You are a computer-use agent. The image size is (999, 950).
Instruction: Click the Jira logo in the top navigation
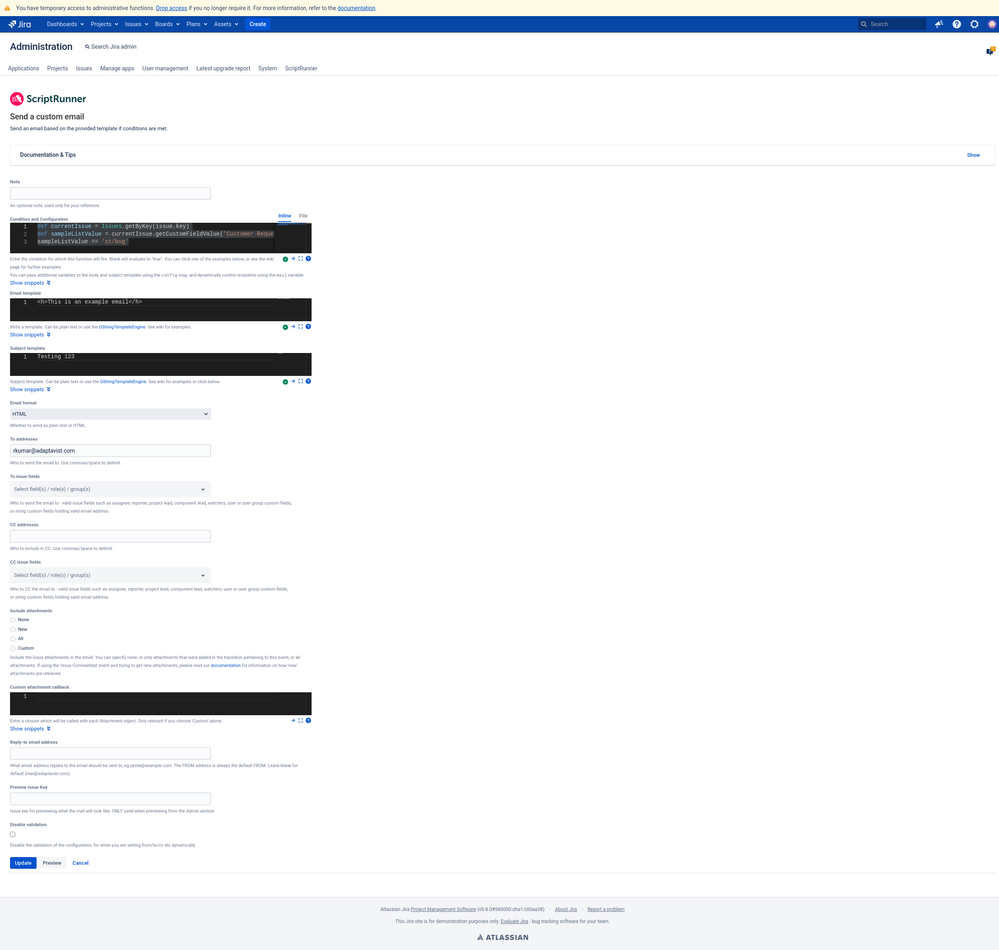click(19, 24)
